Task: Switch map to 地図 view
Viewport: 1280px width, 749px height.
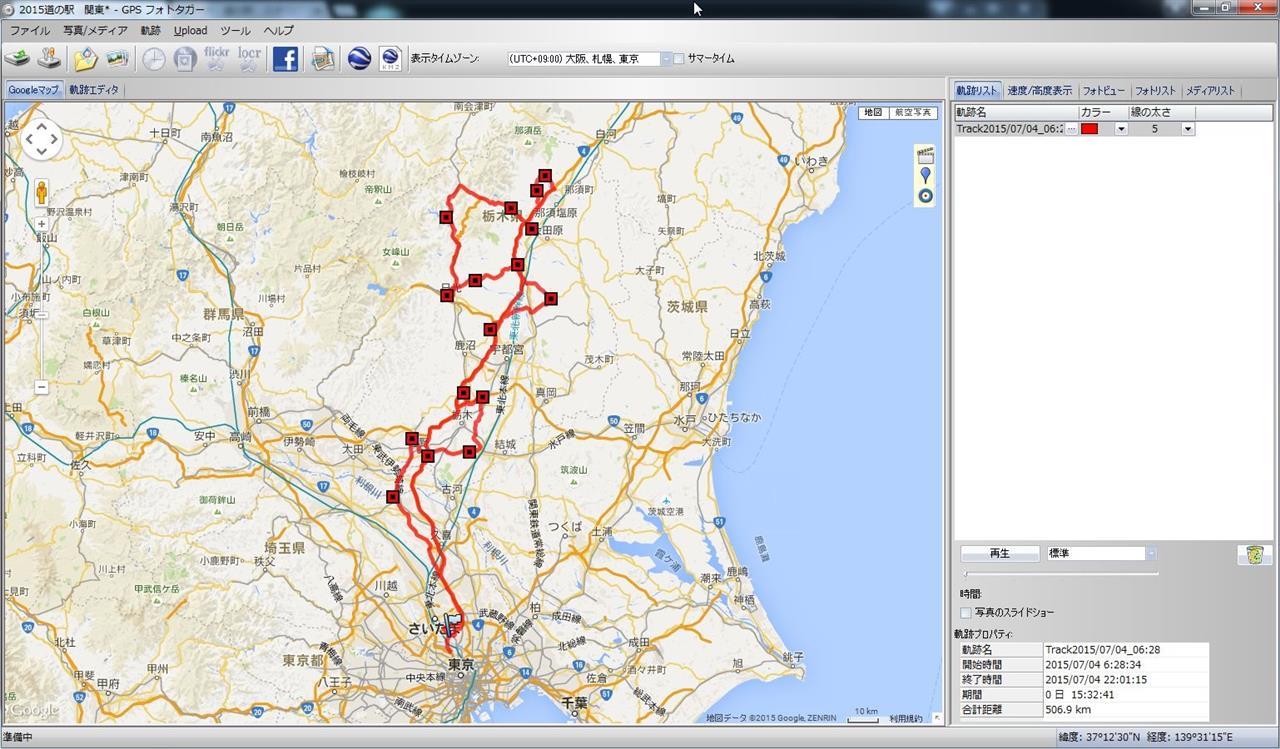Action: 873,112
